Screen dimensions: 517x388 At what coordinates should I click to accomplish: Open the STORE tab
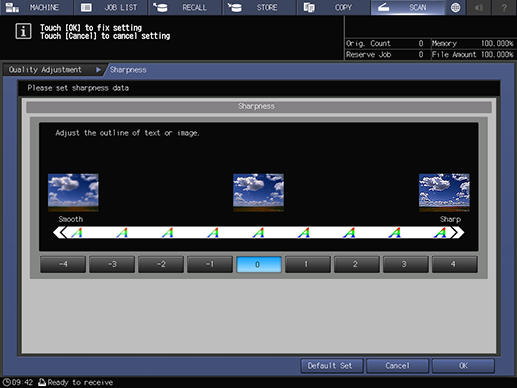tap(259, 7)
